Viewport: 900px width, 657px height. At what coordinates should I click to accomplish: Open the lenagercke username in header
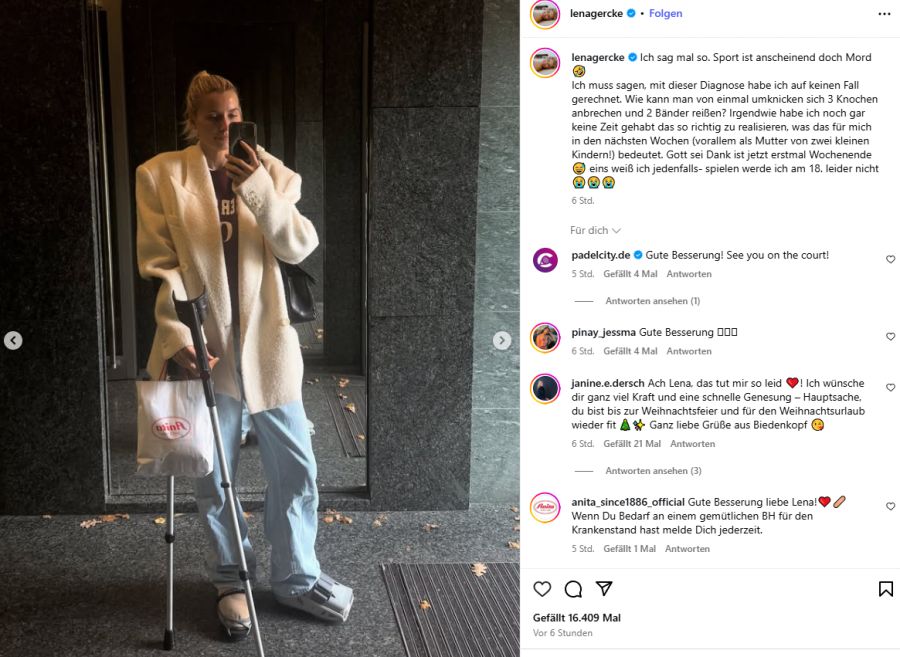pyautogui.click(x=596, y=13)
